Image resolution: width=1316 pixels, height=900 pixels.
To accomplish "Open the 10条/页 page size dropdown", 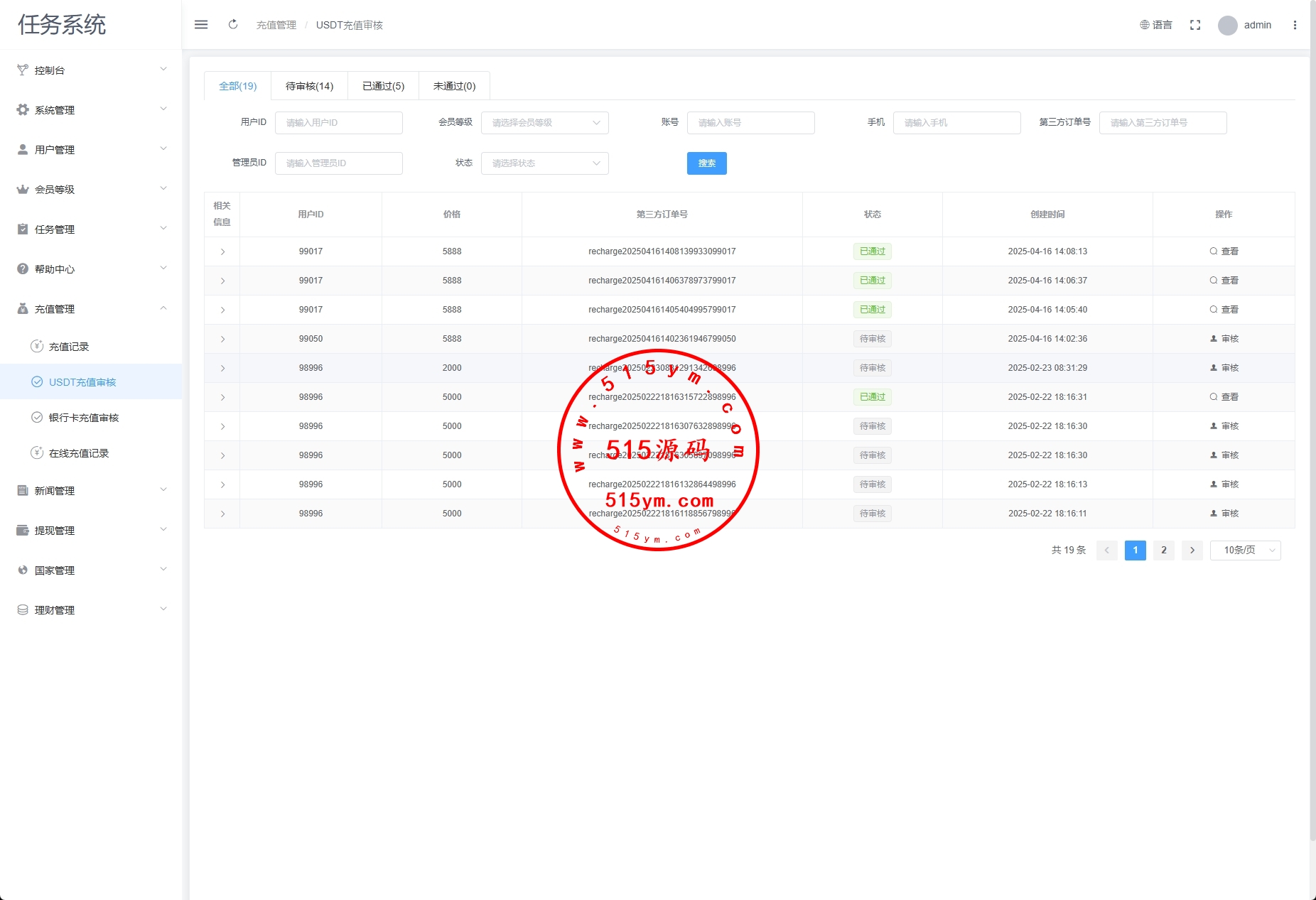I will pos(1245,551).
